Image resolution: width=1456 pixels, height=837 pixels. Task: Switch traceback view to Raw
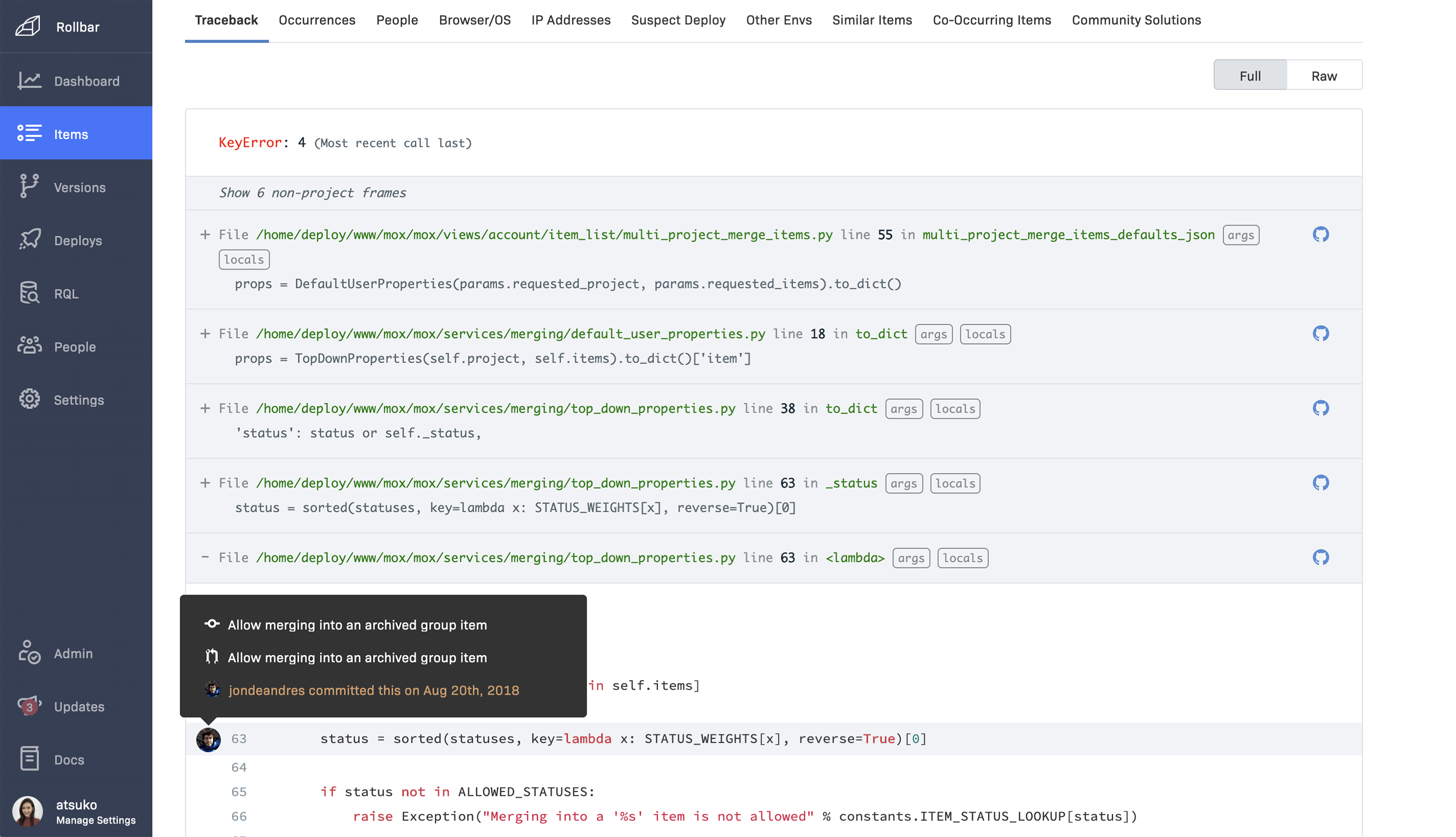1325,75
